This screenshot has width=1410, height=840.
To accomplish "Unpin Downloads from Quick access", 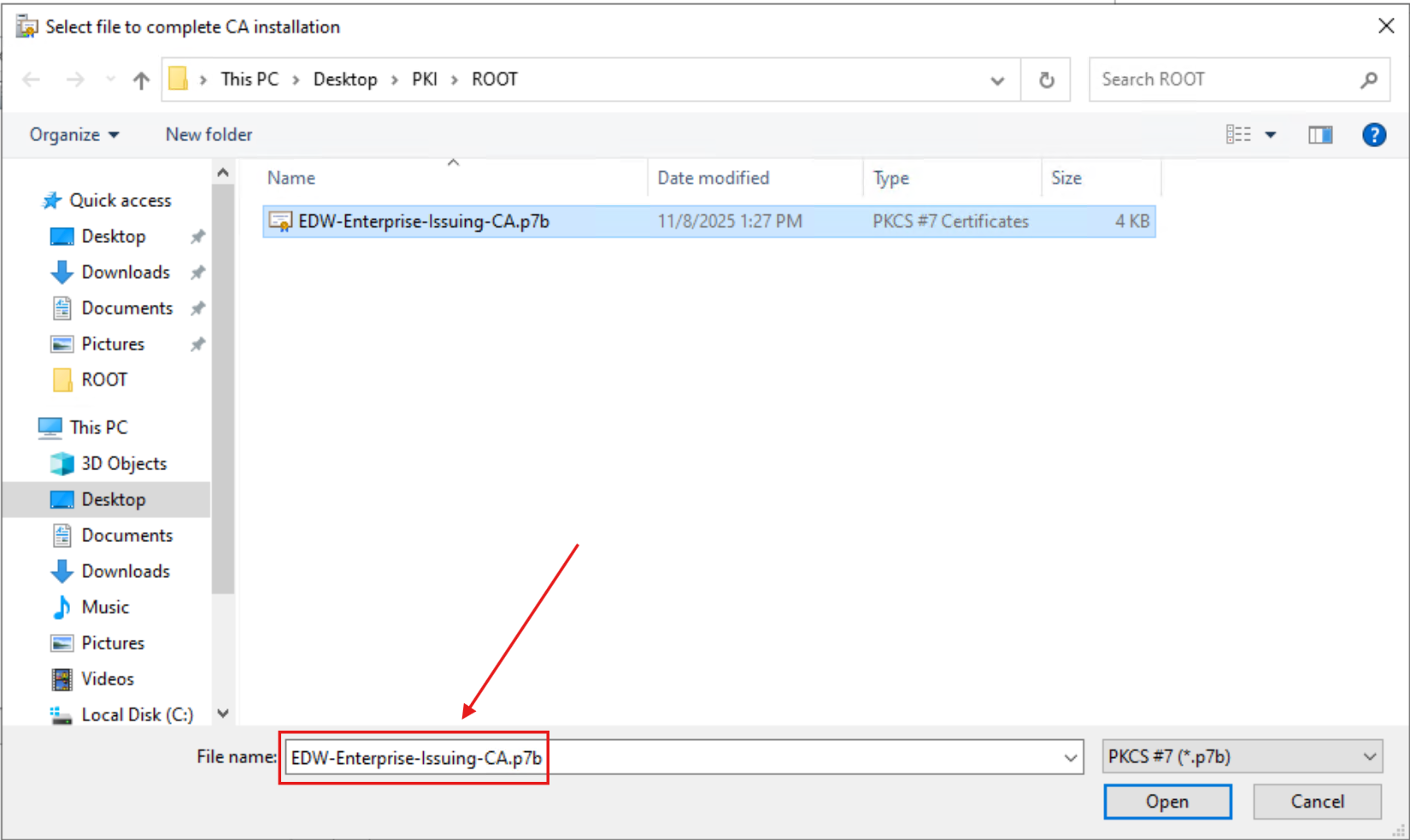I will point(197,272).
